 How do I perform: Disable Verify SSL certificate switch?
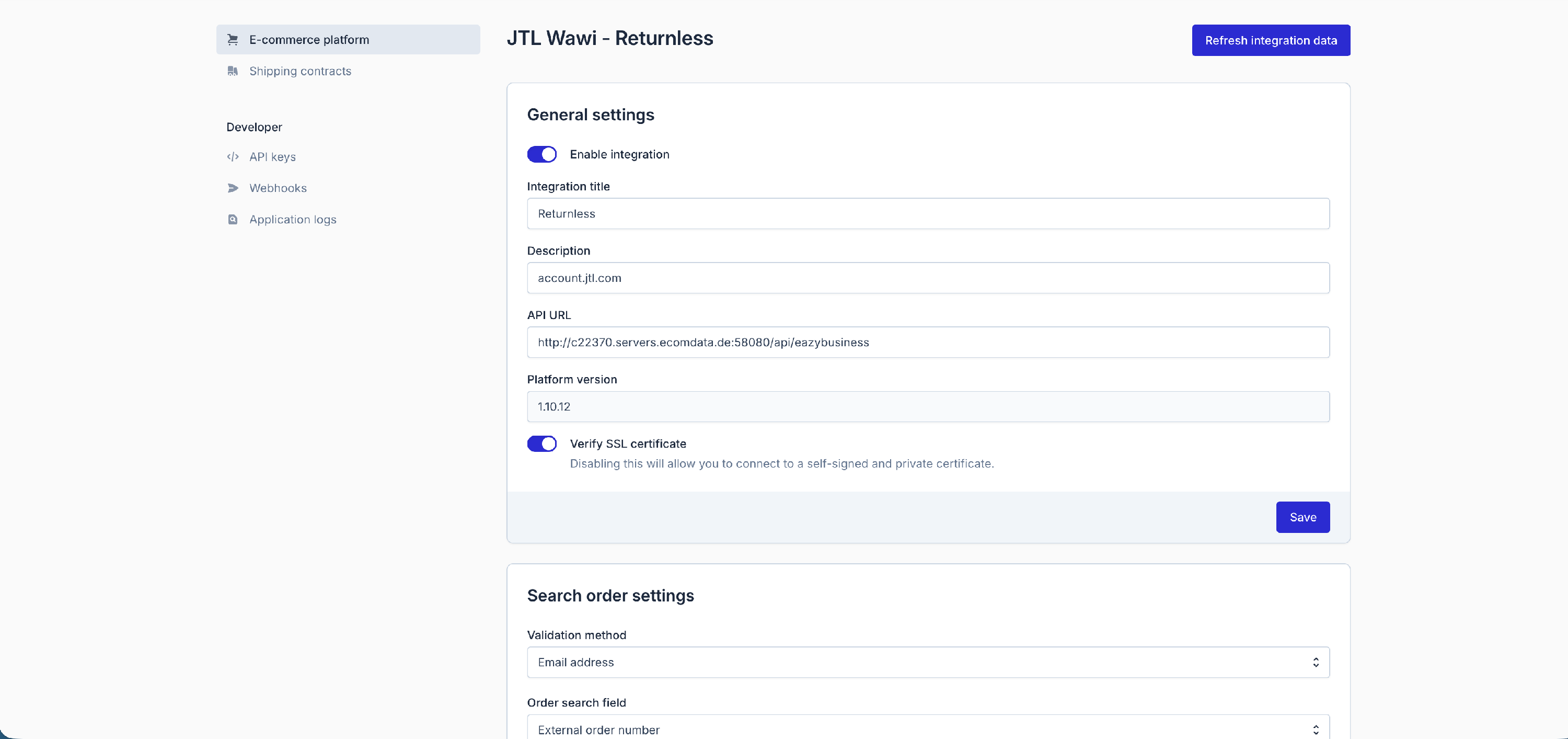pos(541,444)
